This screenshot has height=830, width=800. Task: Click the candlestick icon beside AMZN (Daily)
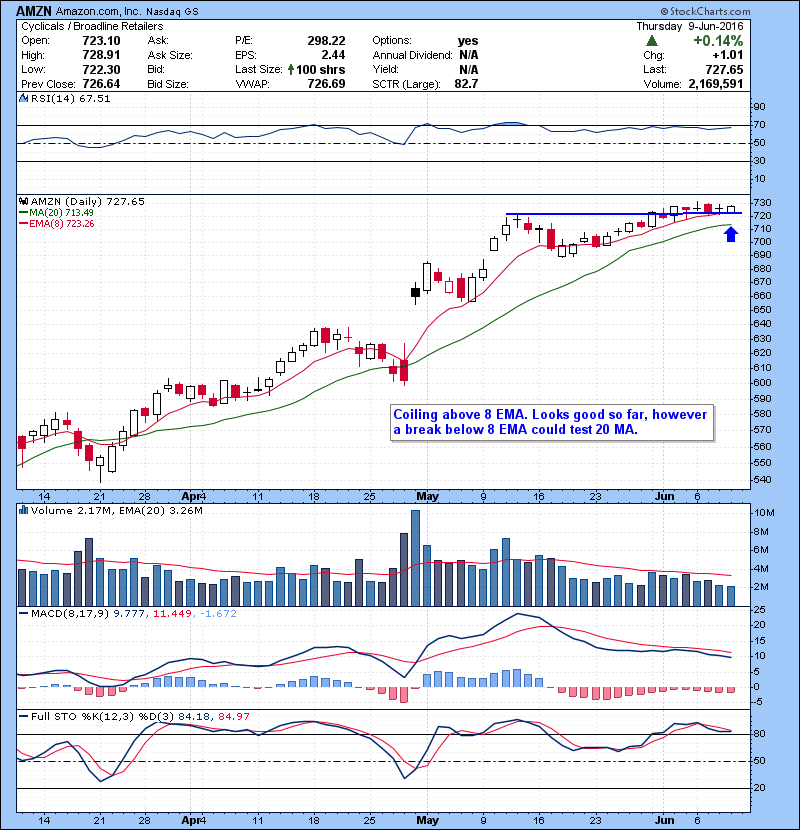23,201
